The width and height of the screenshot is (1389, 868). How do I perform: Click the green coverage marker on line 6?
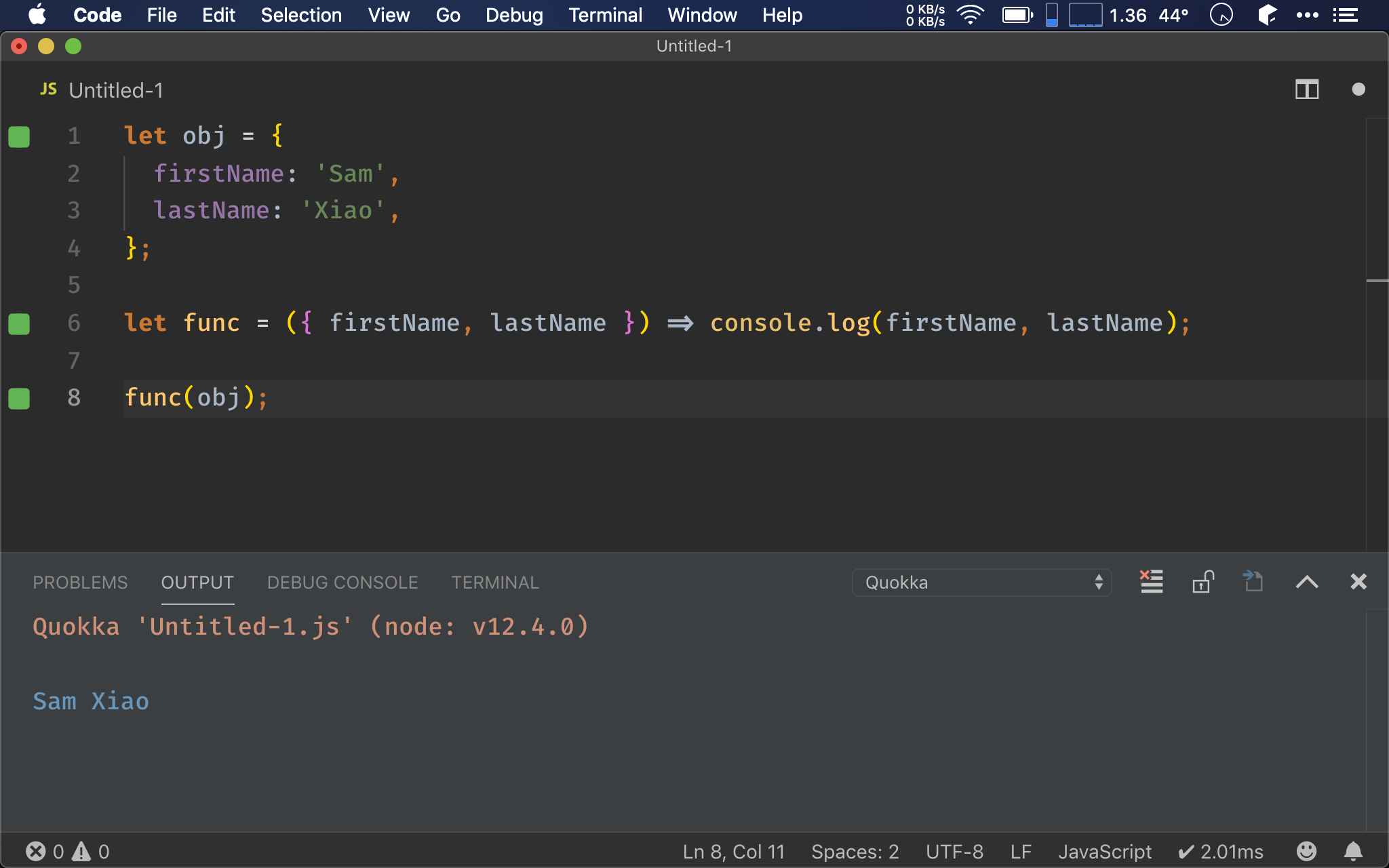coord(19,324)
